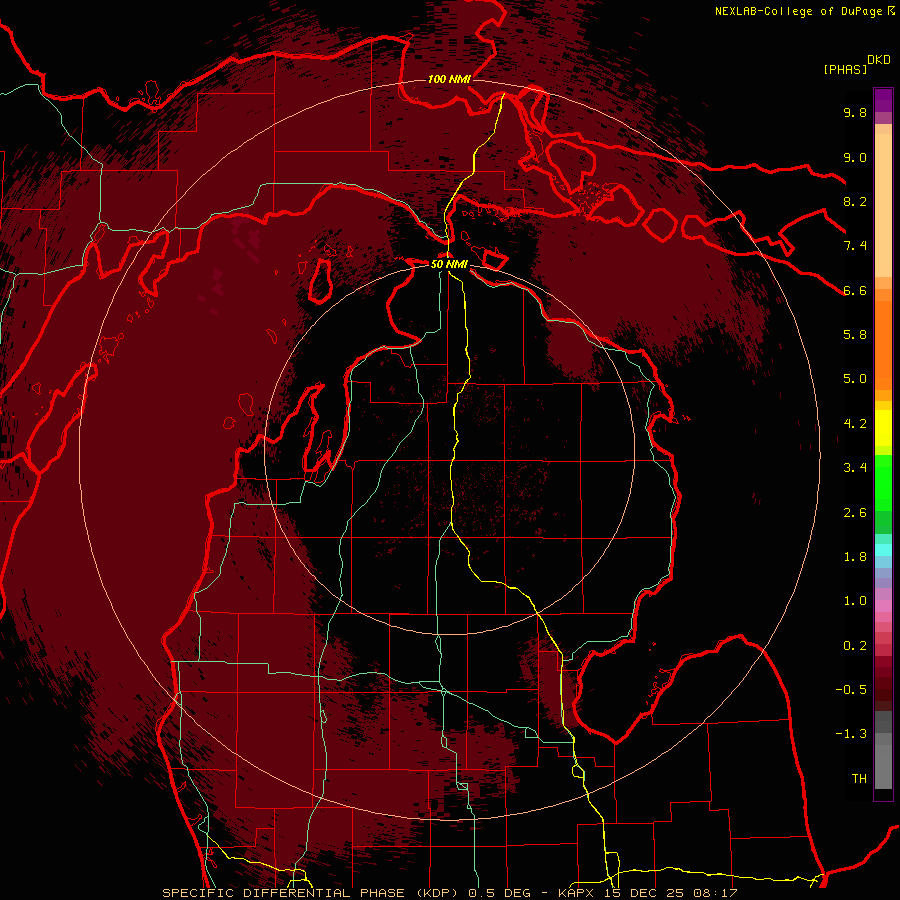Pick the purple band atop the color scale
The width and height of the screenshot is (900, 900).
coord(883,100)
